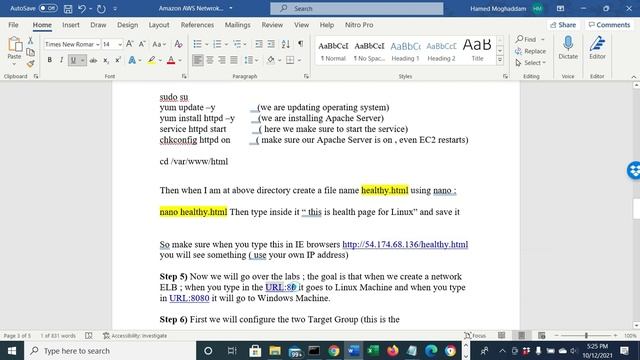
Task: Open Font dialog launcher
Action: tap(184, 76)
